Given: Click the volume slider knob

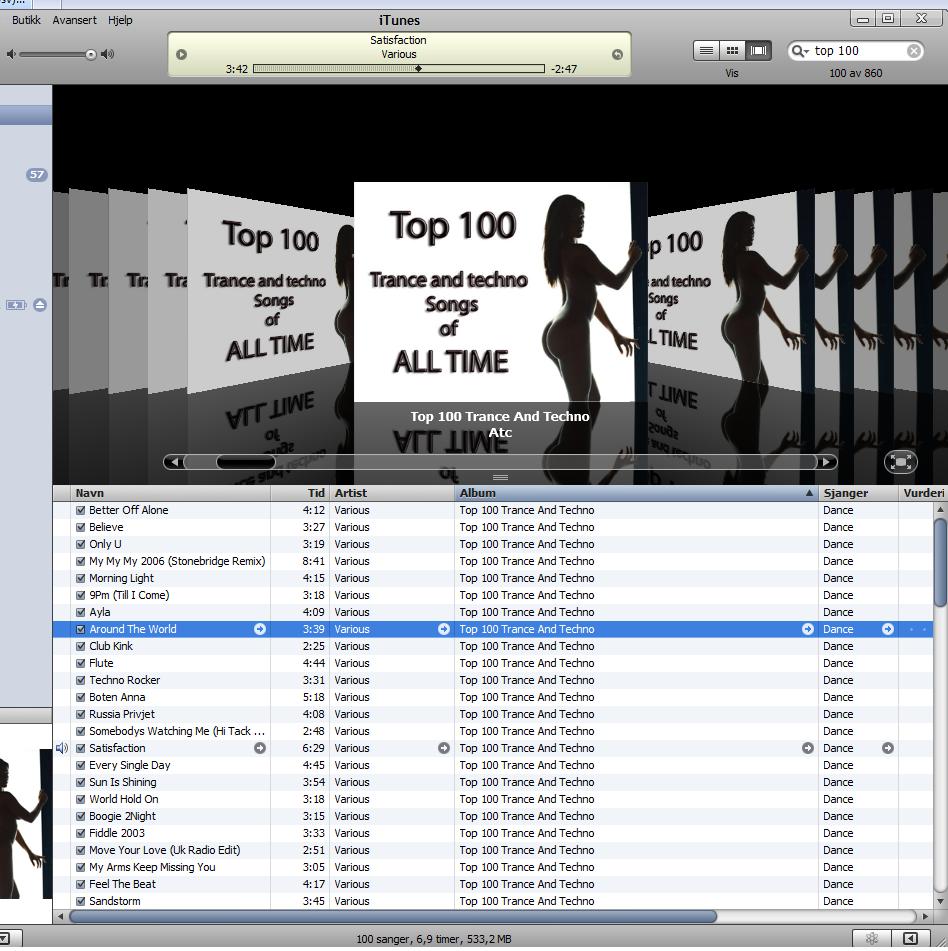Looking at the screenshot, I should (91, 55).
